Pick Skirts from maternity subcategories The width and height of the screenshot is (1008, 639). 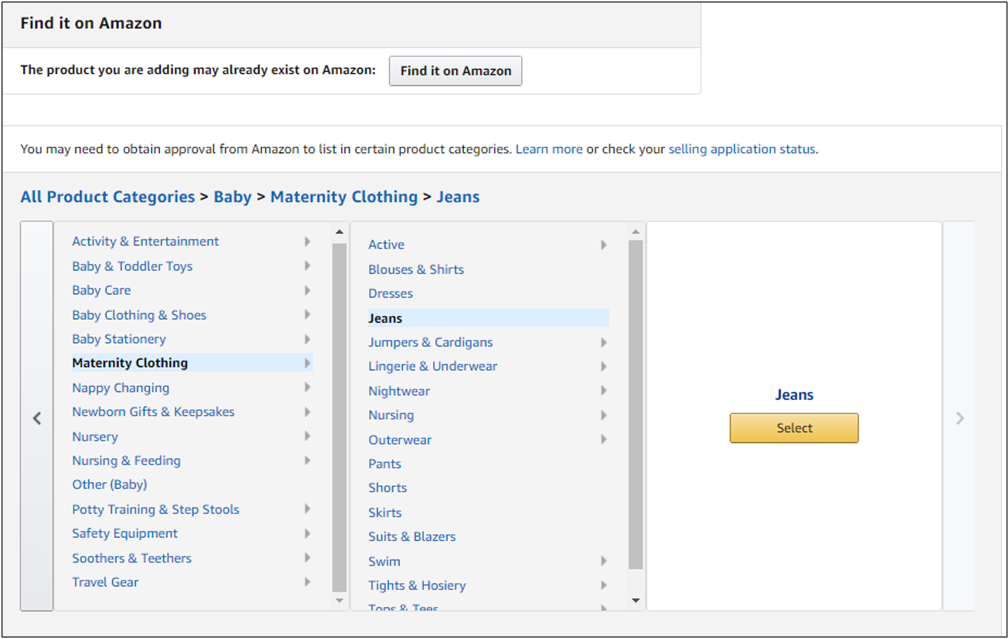click(385, 512)
